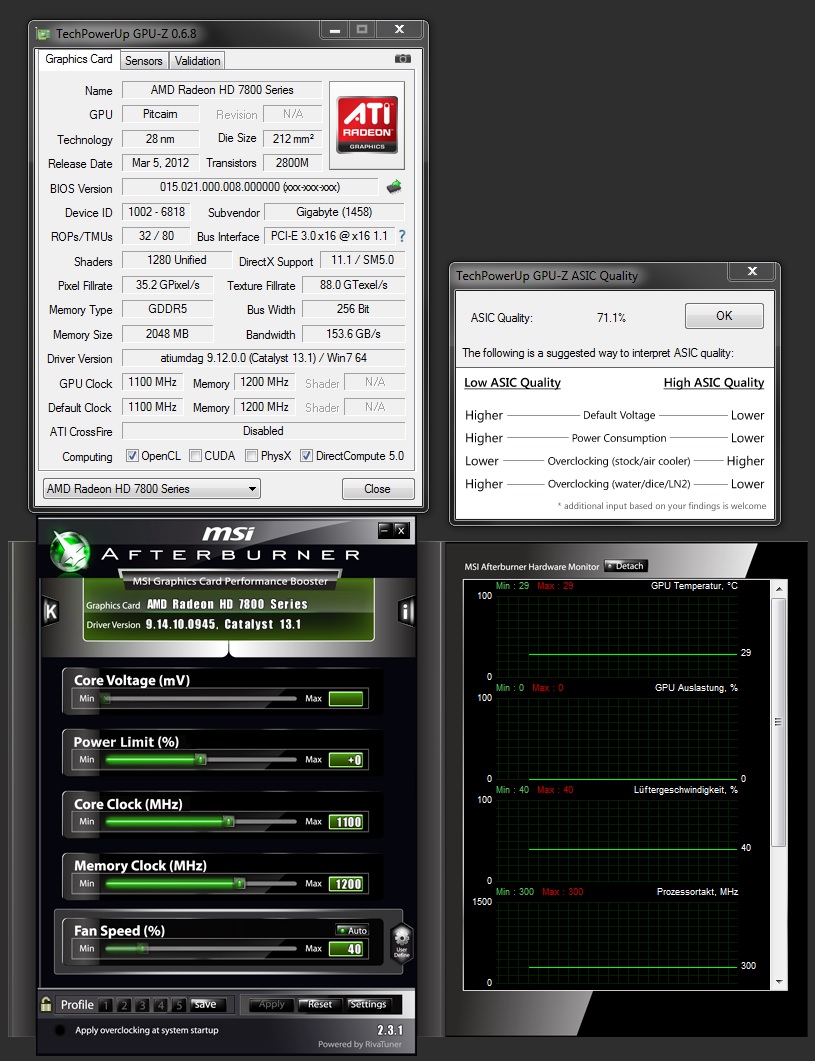
Task: Click the Fan Speed 40 value box
Action: pyautogui.click(x=346, y=949)
